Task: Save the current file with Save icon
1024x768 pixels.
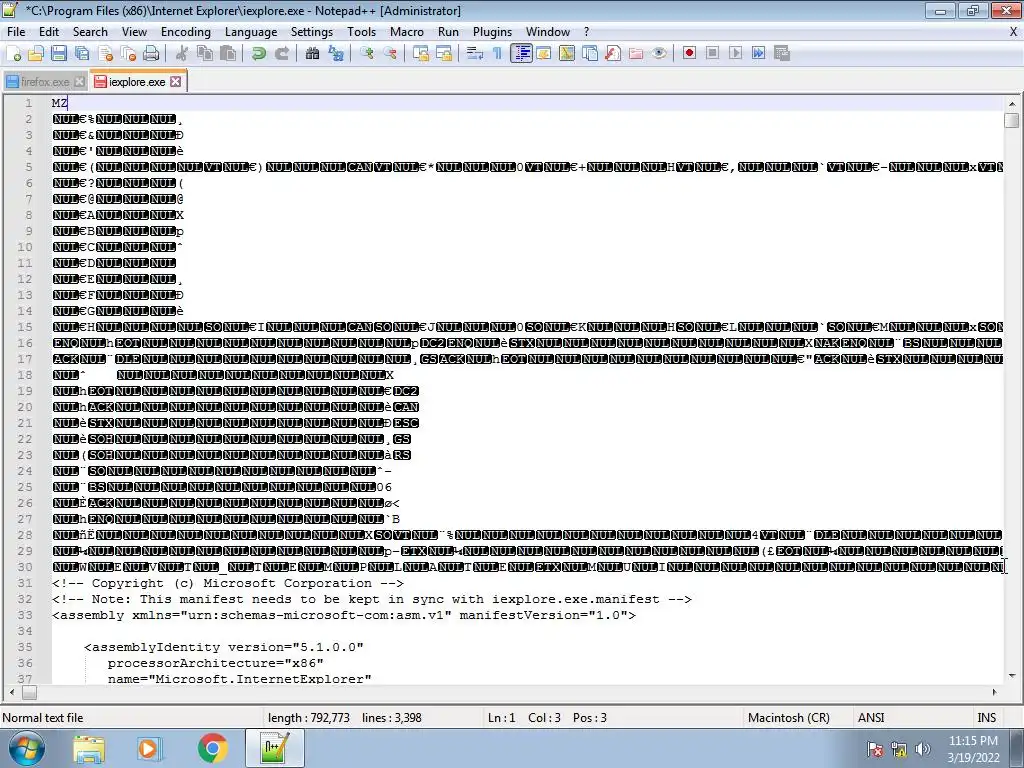Action: coord(59,54)
